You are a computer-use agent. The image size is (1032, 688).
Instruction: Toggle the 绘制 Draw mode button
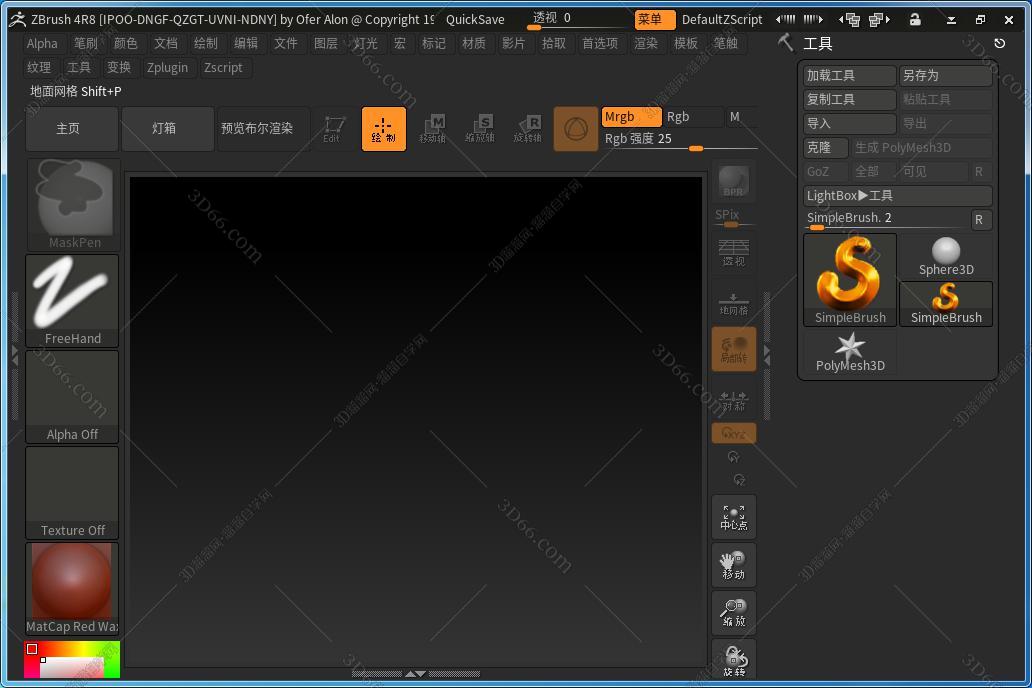pos(384,129)
